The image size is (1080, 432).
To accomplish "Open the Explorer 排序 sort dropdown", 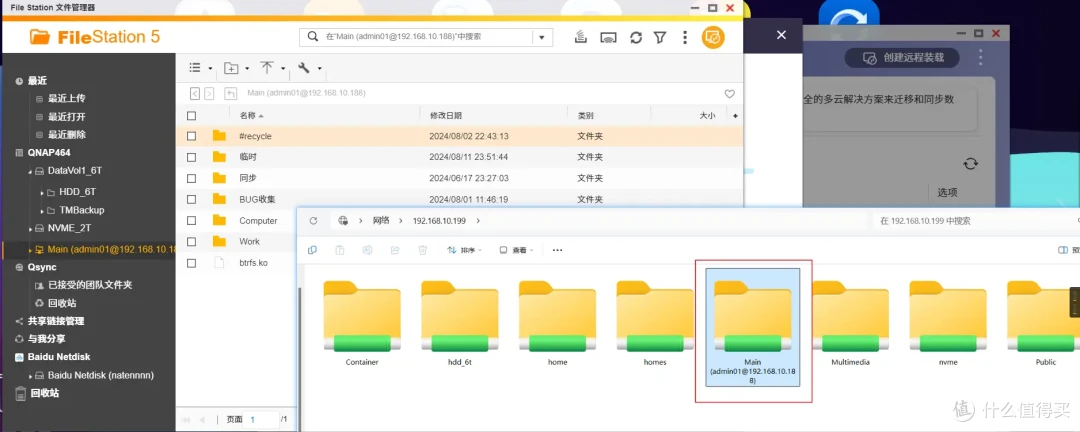I will coord(464,250).
